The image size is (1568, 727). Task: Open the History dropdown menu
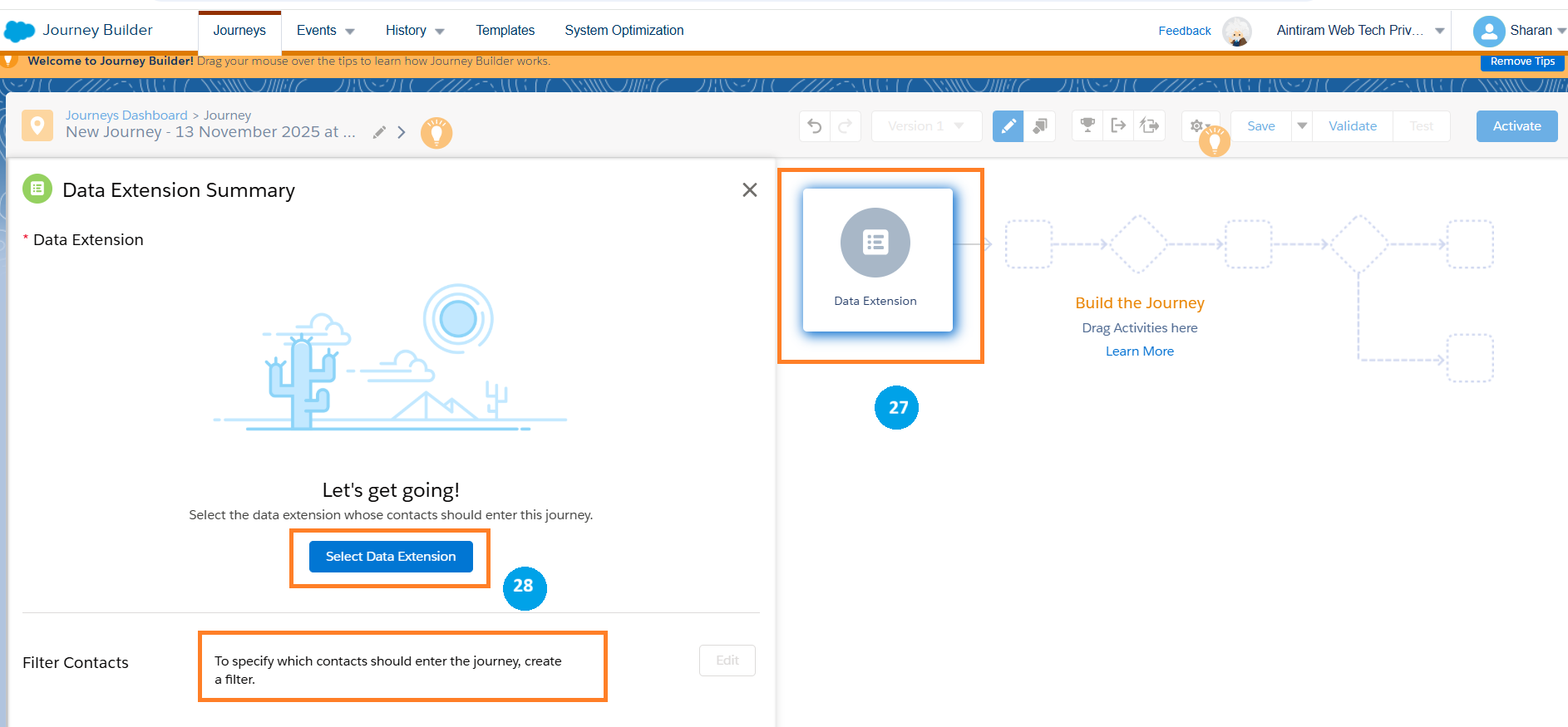(x=414, y=31)
